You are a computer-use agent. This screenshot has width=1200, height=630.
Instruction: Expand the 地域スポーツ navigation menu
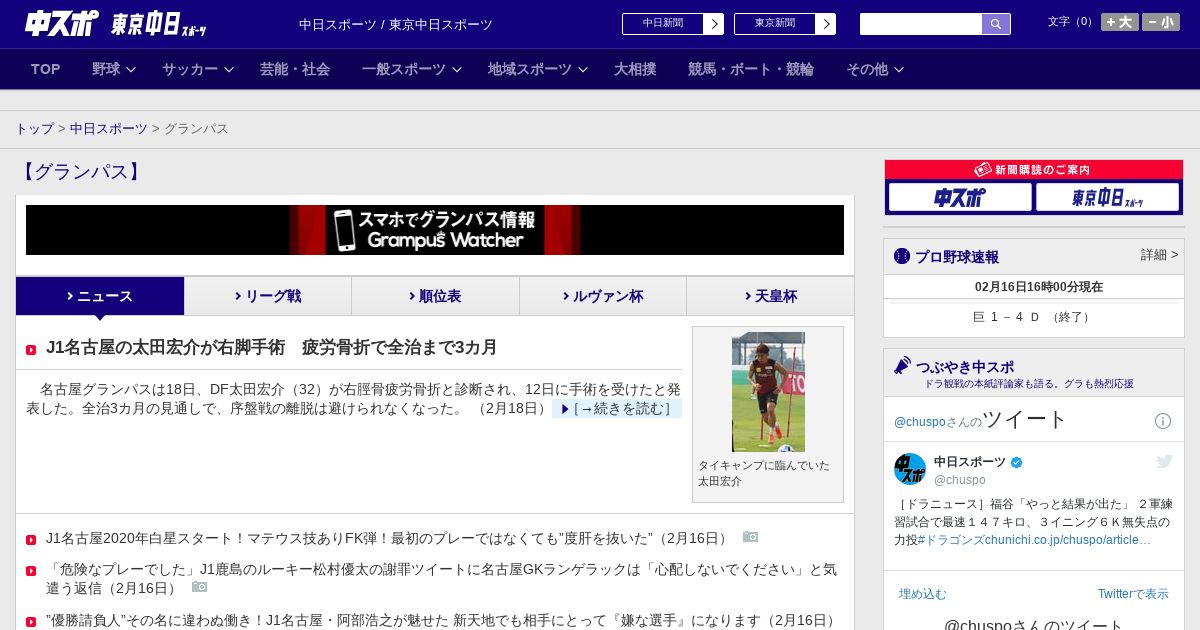click(538, 69)
